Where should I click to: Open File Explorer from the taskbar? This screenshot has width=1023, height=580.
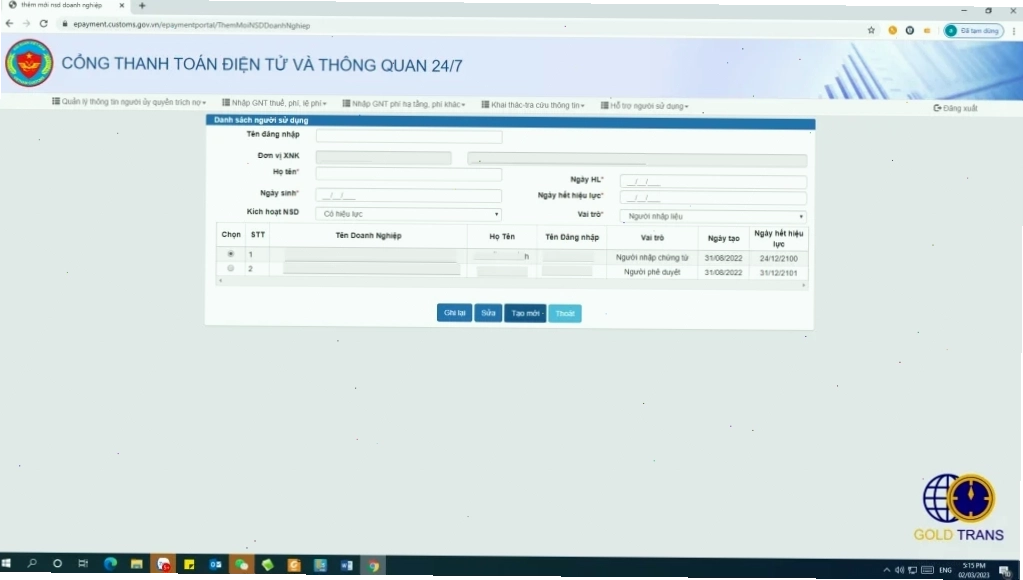point(136,564)
